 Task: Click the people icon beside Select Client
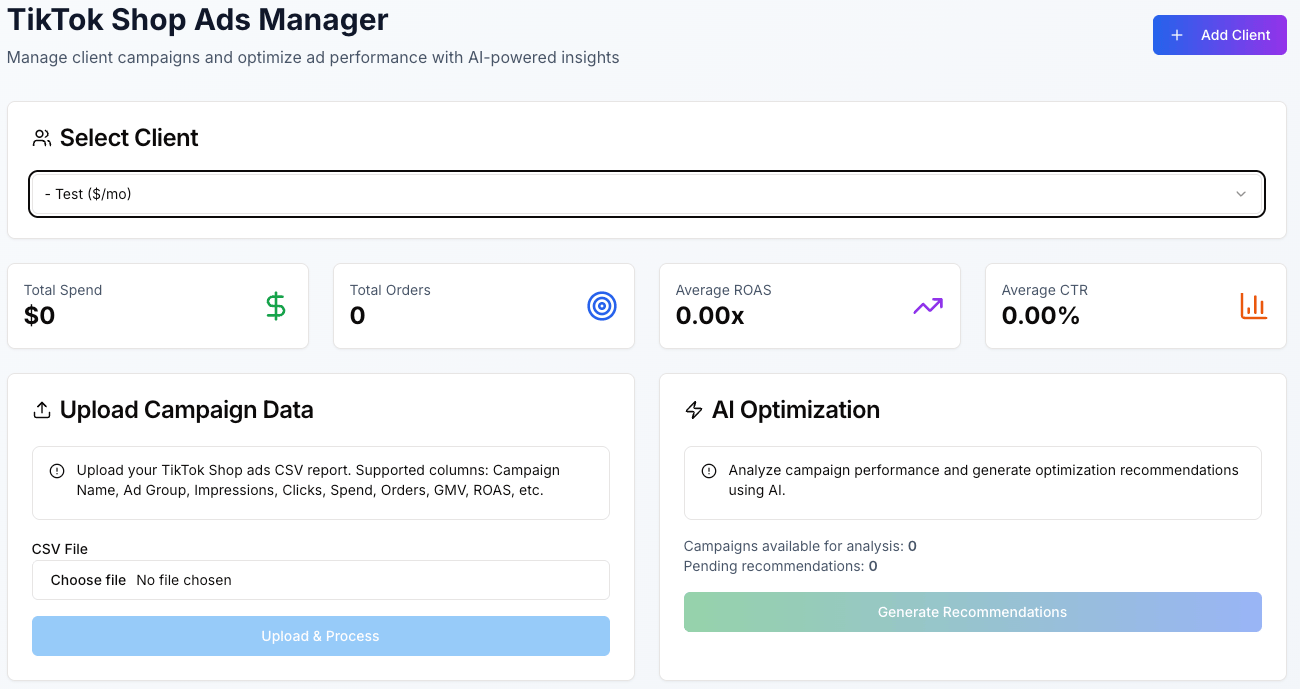tap(42, 138)
